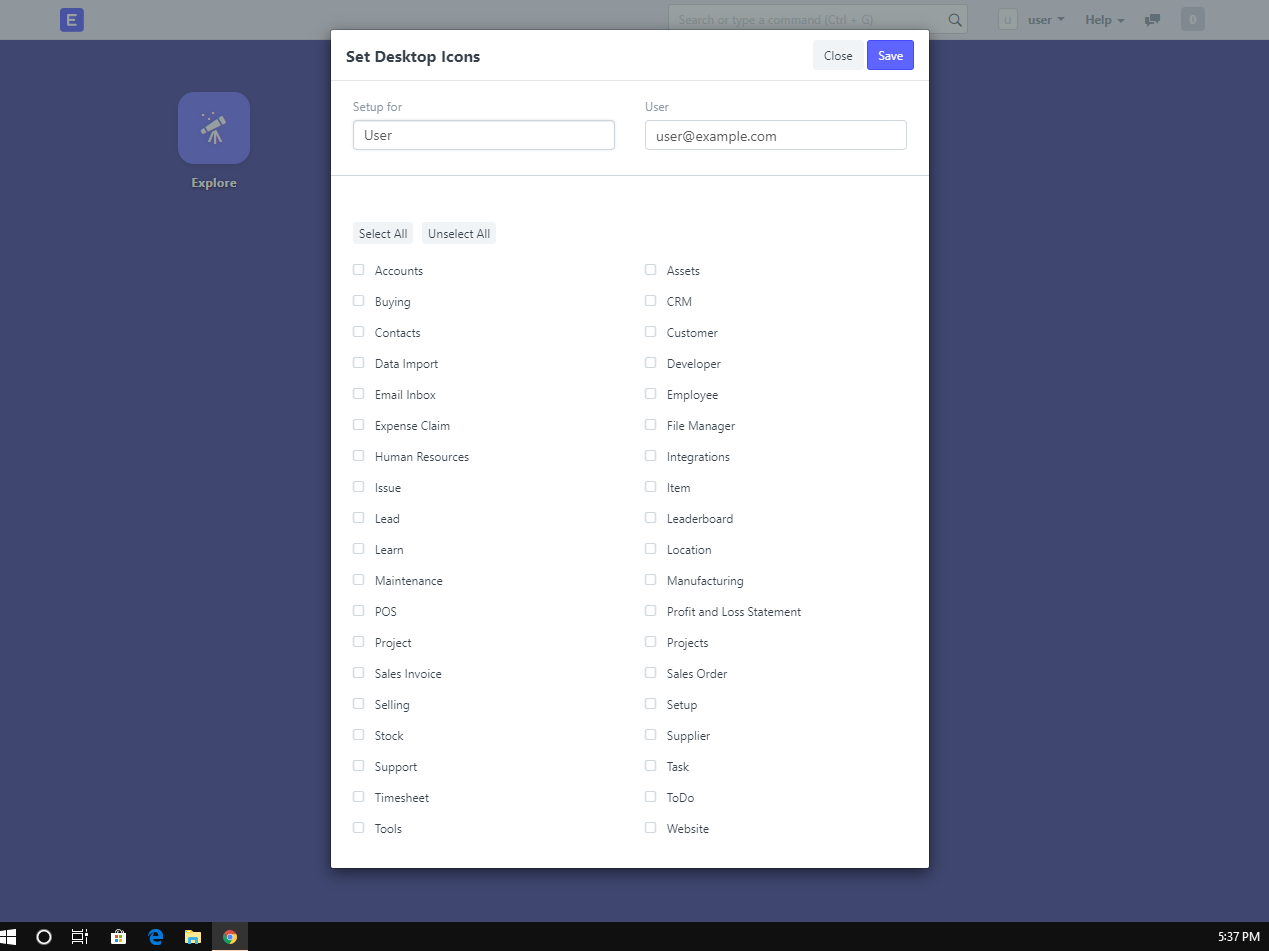Viewport: 1269px width, 951px height.
Task: Tick the Setup checkbox
Action: point(651,704)
